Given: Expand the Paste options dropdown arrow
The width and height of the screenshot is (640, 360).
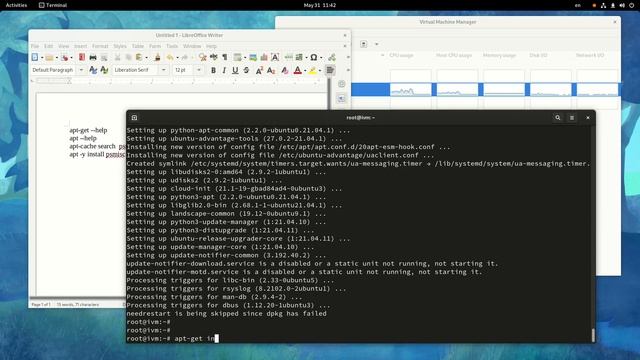Looking at the screenshot, I should tap(147, 58).
